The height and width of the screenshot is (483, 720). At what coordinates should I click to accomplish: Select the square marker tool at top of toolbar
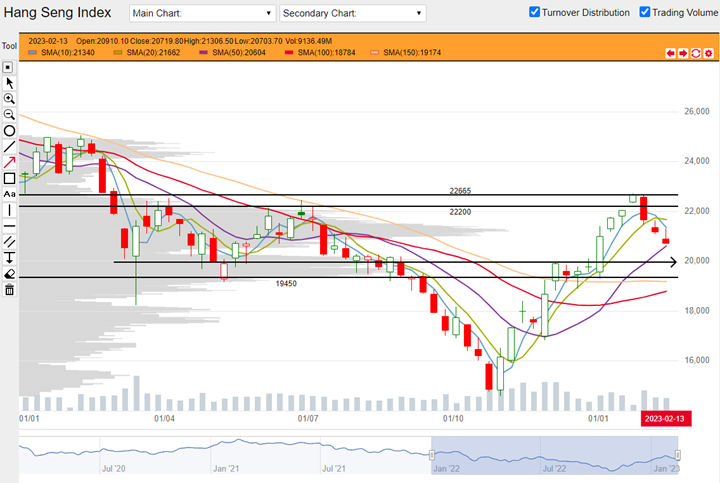tap(8, 67)
